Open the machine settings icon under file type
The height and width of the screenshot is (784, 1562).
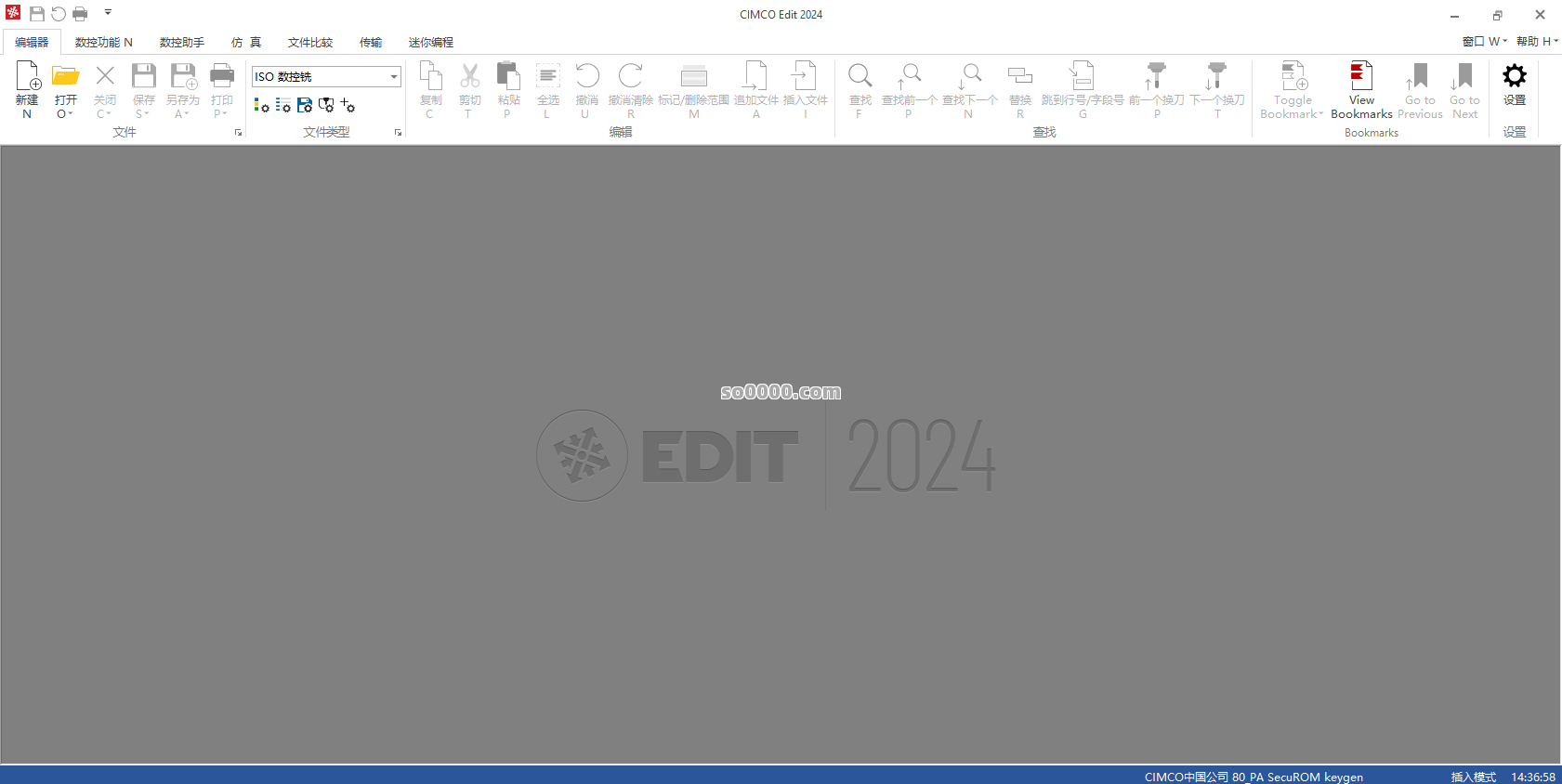click(x=326, y=106)
